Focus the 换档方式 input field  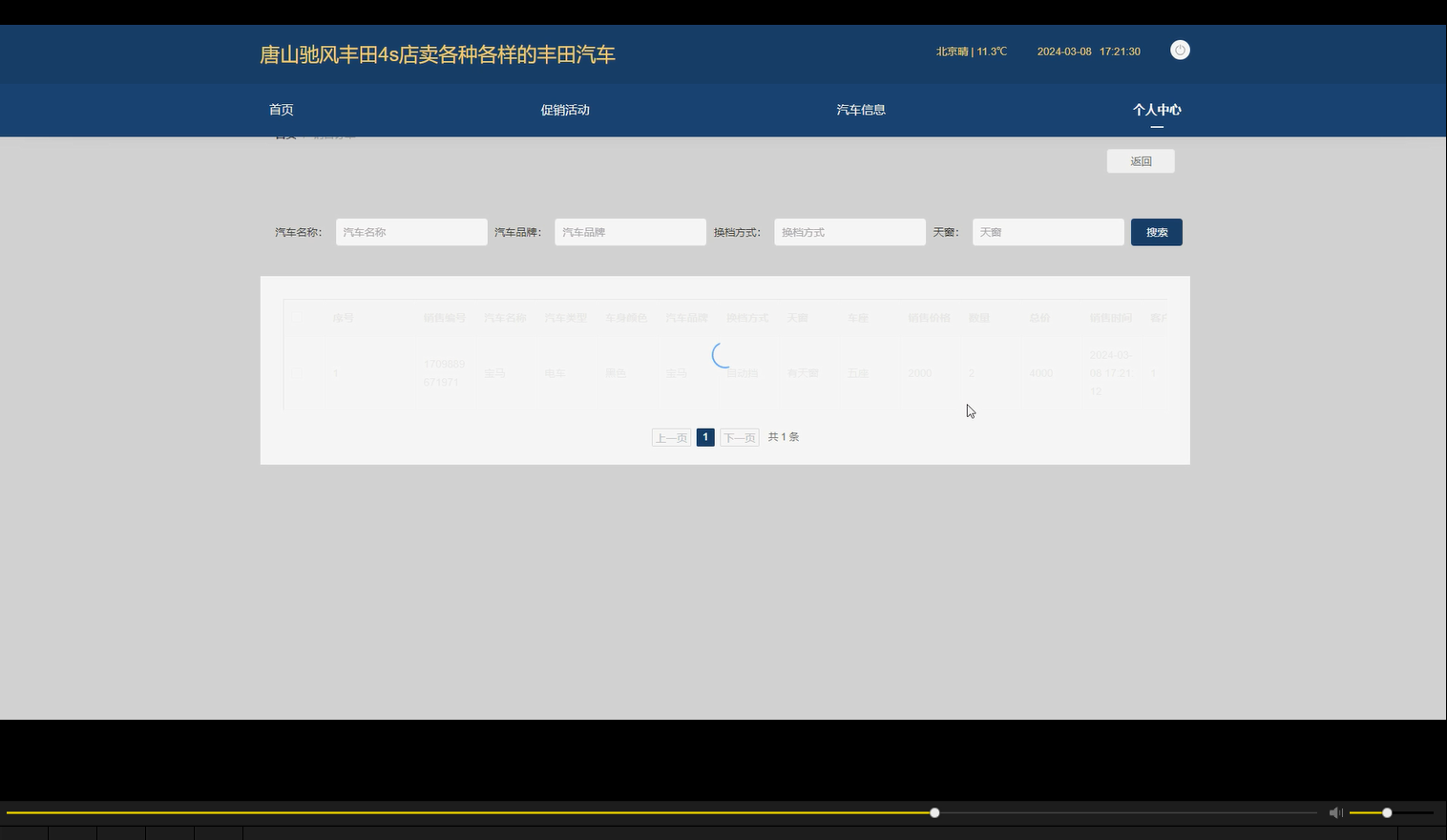(x=849, y=232)
